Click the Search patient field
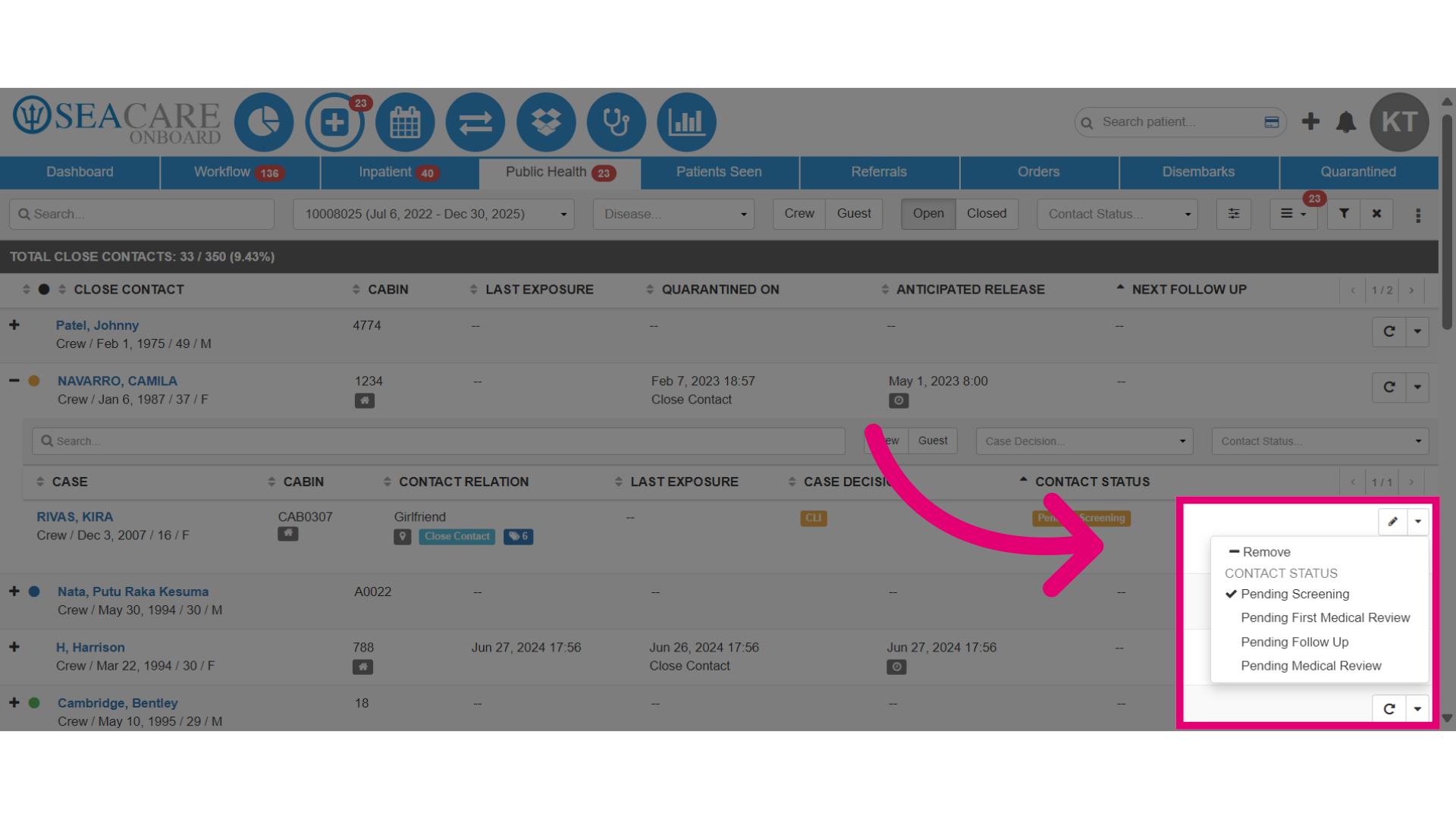The image size is (1456, 819). pyautogui.click(x=1179, y=122)
